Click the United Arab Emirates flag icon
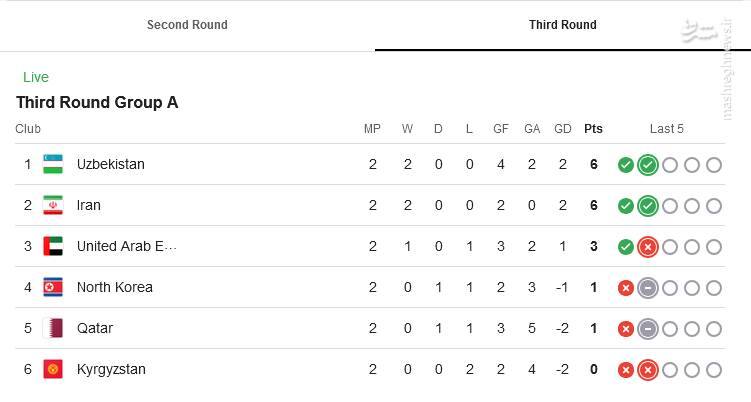 pos(53,246)
